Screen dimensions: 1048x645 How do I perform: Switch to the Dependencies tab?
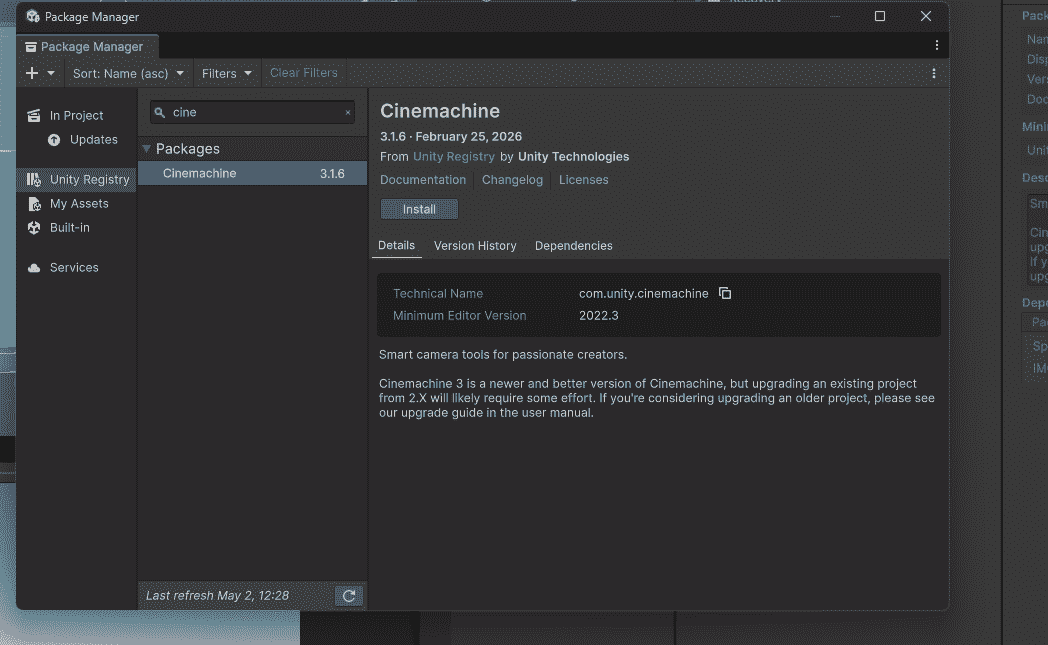tap(573, 246)
